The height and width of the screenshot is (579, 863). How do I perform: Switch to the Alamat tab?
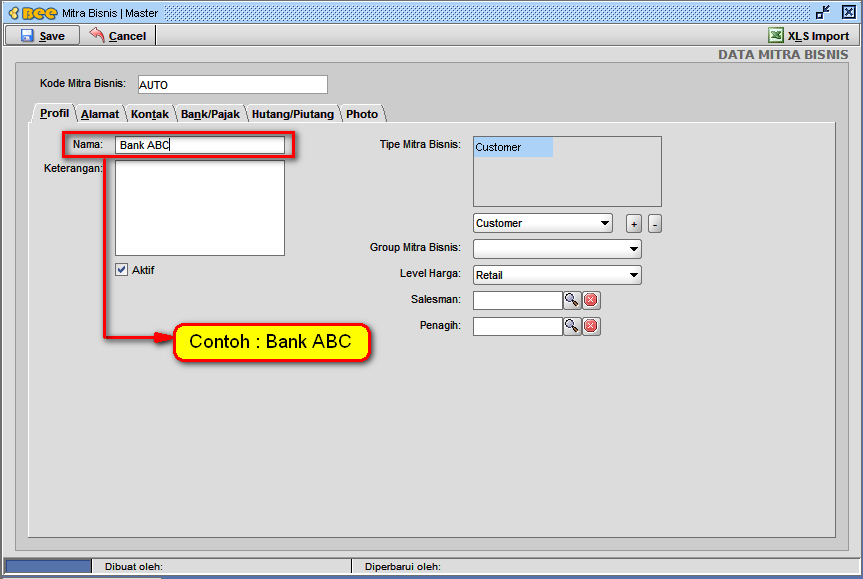click(x=100, y=114)
